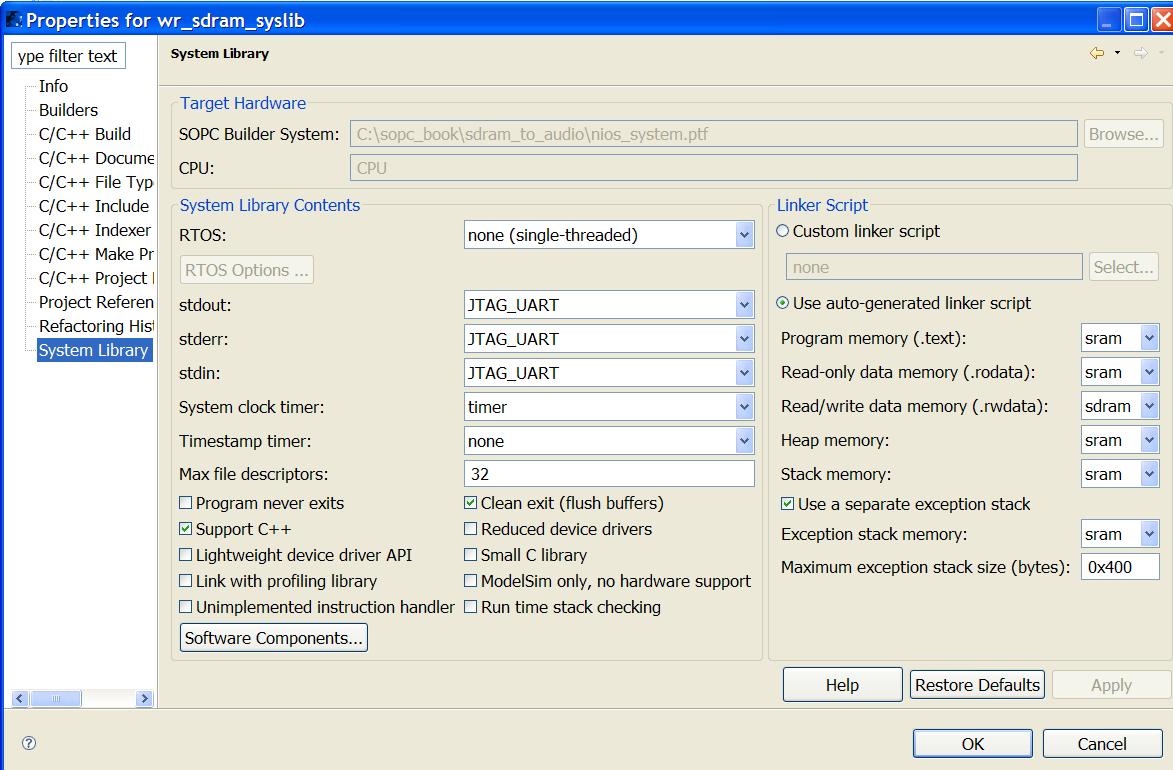1173x770 pixels.
Task: Click the custom linker script path field
Action: click(x=934, y=267)
